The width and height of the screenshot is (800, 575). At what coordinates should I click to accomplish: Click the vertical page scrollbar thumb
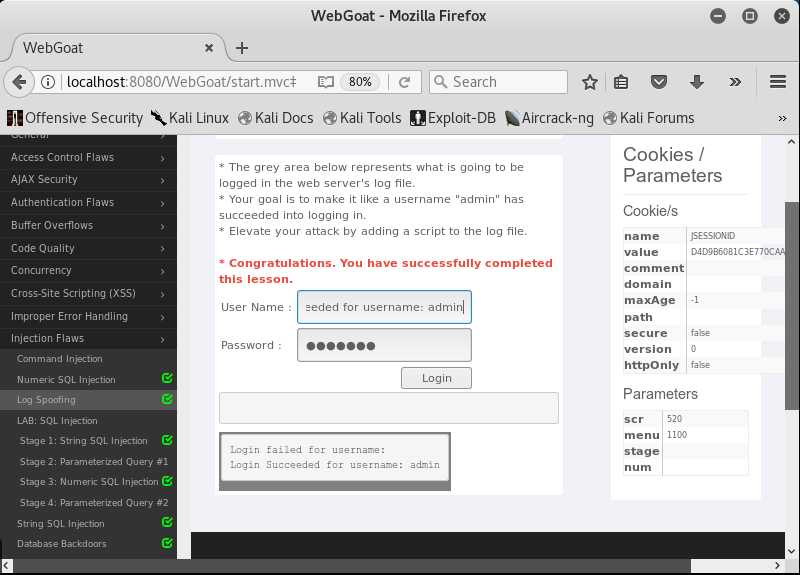pyautogui.click(x=791, y=305)
